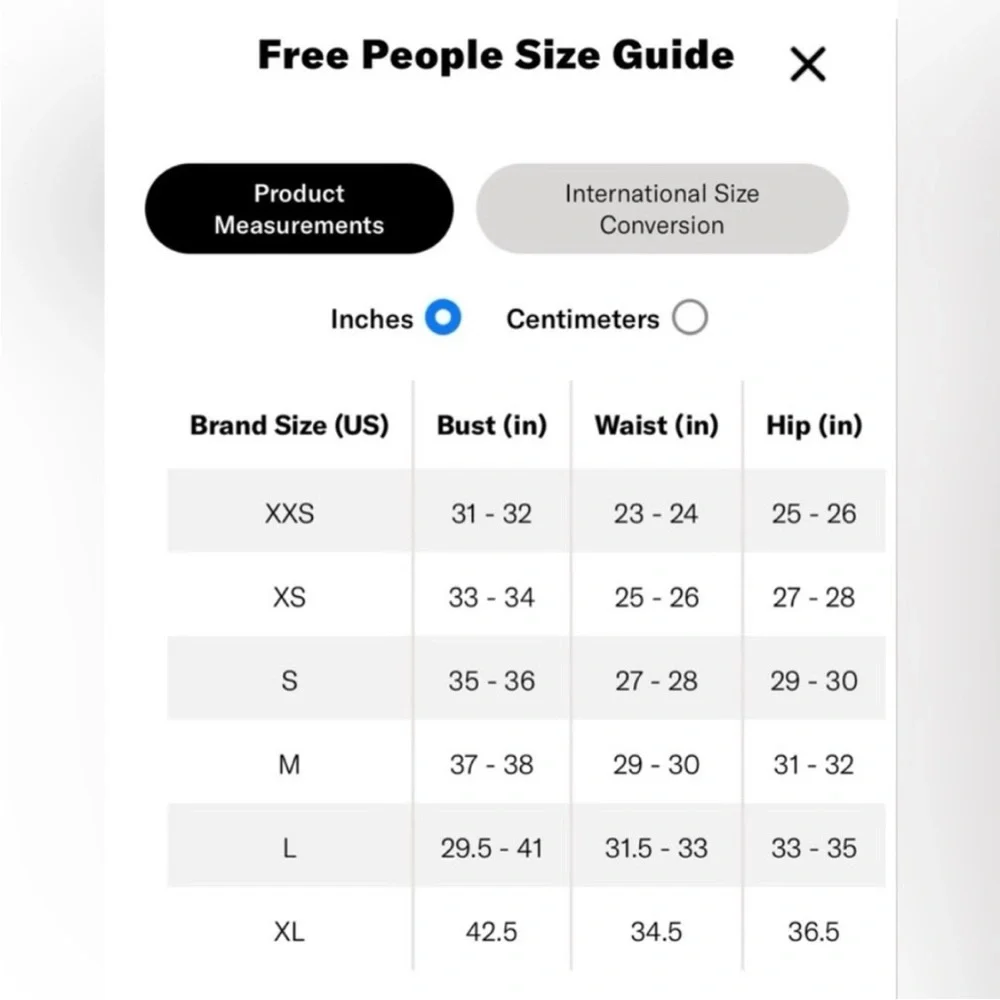Click the Brand Size (US) column header
Screen dimensions: 1000x1000
tap(290, 425)
